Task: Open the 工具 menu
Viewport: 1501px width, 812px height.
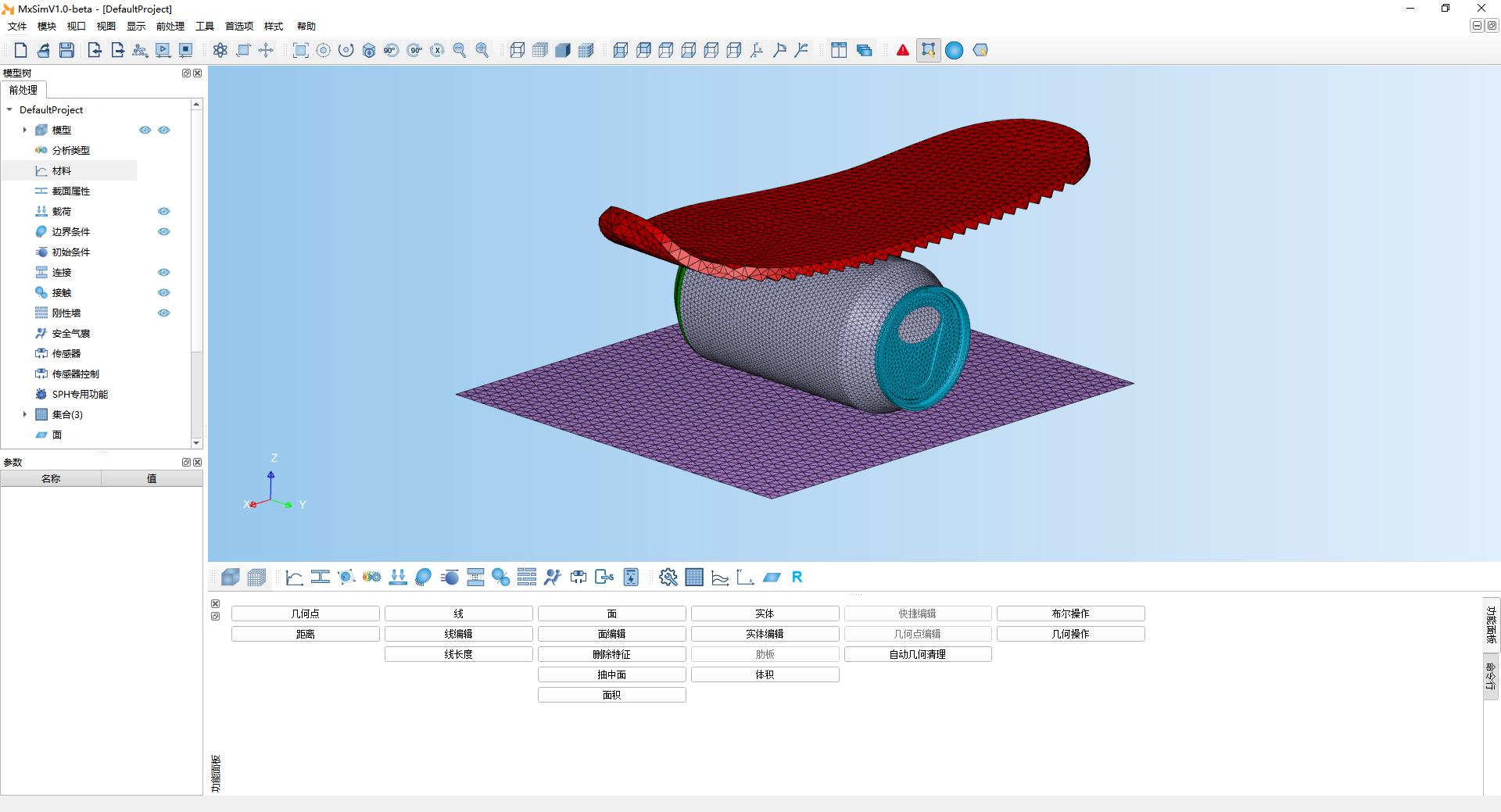Action: [x=205, y=26]
